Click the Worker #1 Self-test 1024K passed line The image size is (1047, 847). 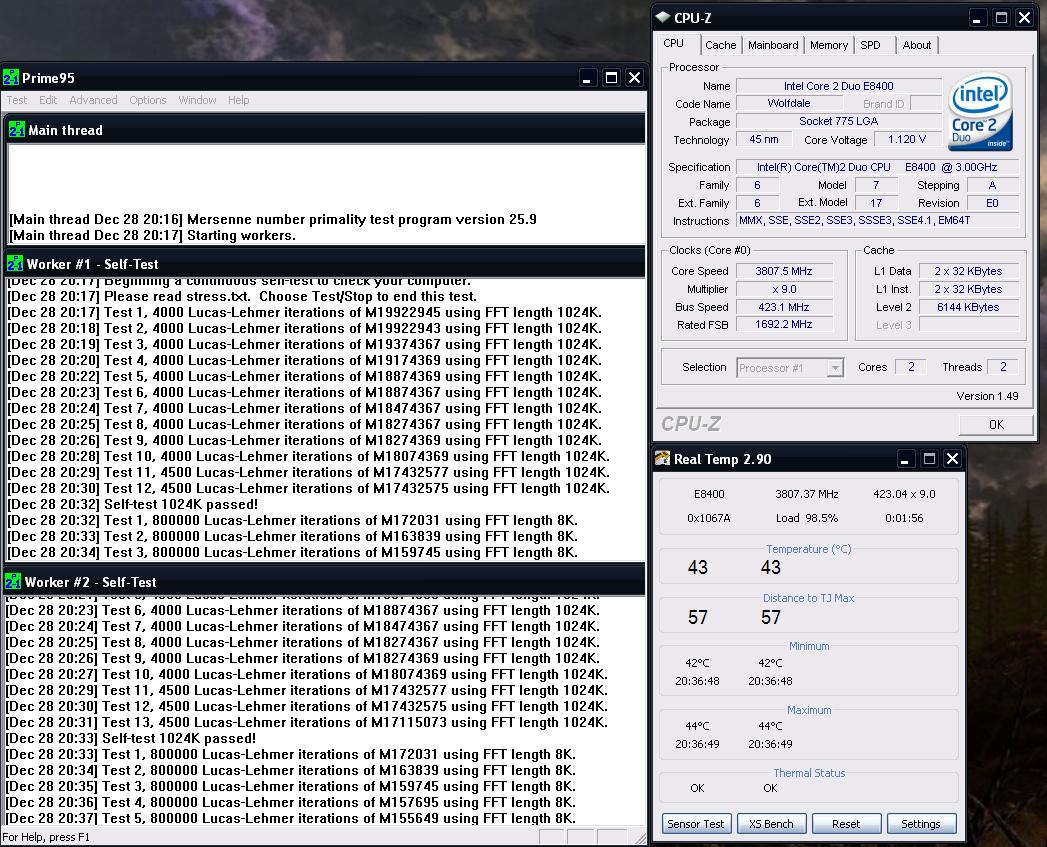[132, 504]
